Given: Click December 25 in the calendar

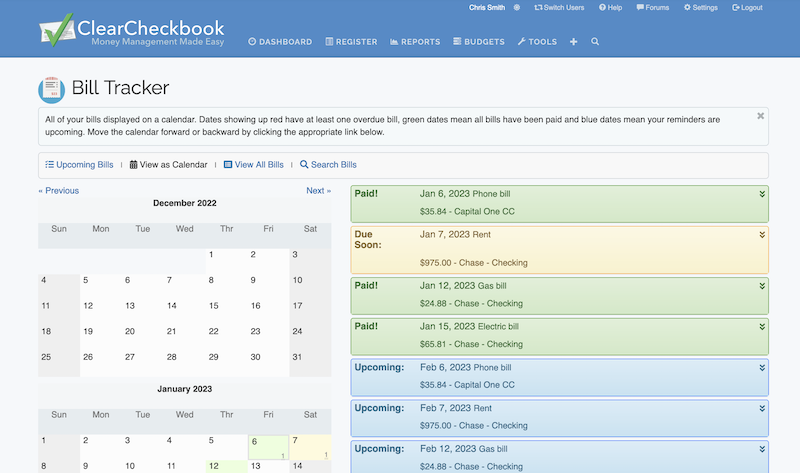Looking at the screenshot, I should tap(59, 364).
